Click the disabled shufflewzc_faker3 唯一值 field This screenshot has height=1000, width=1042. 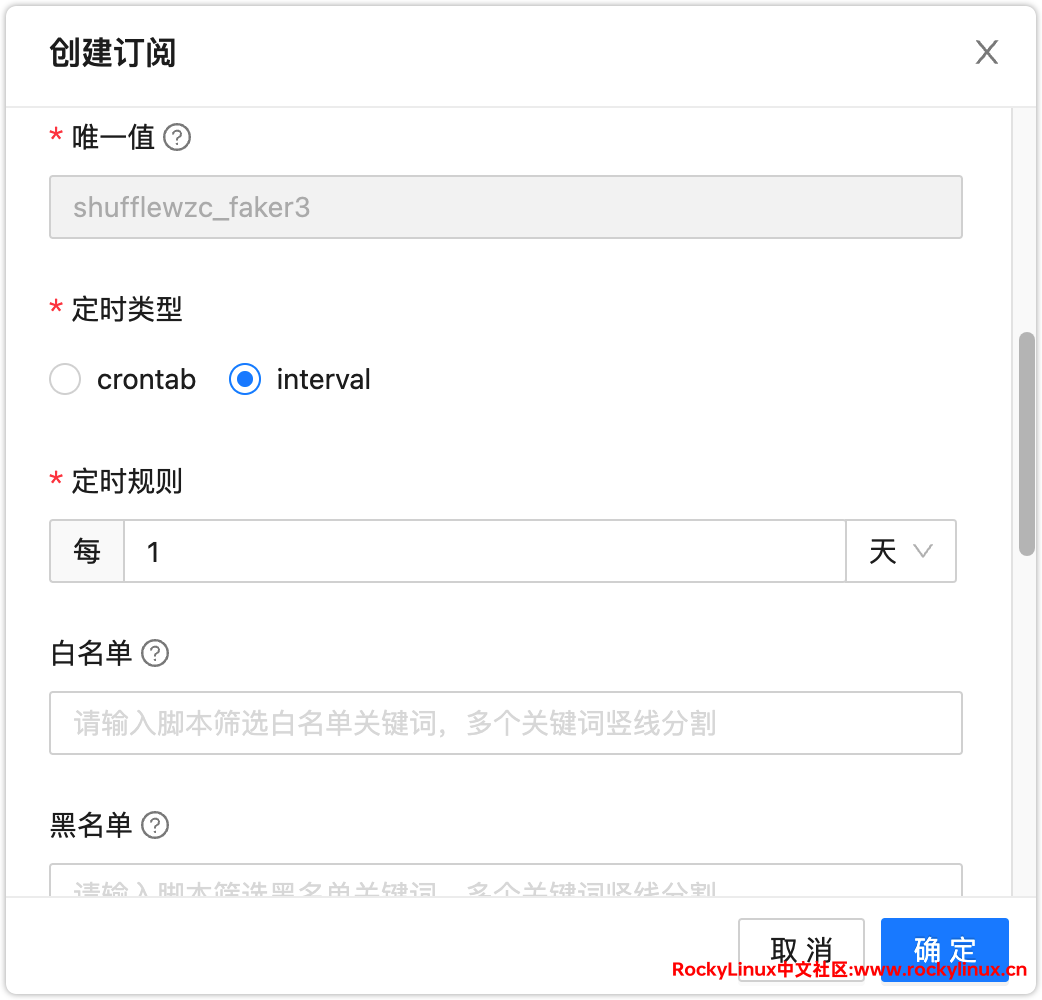click(x=505, y=207)
